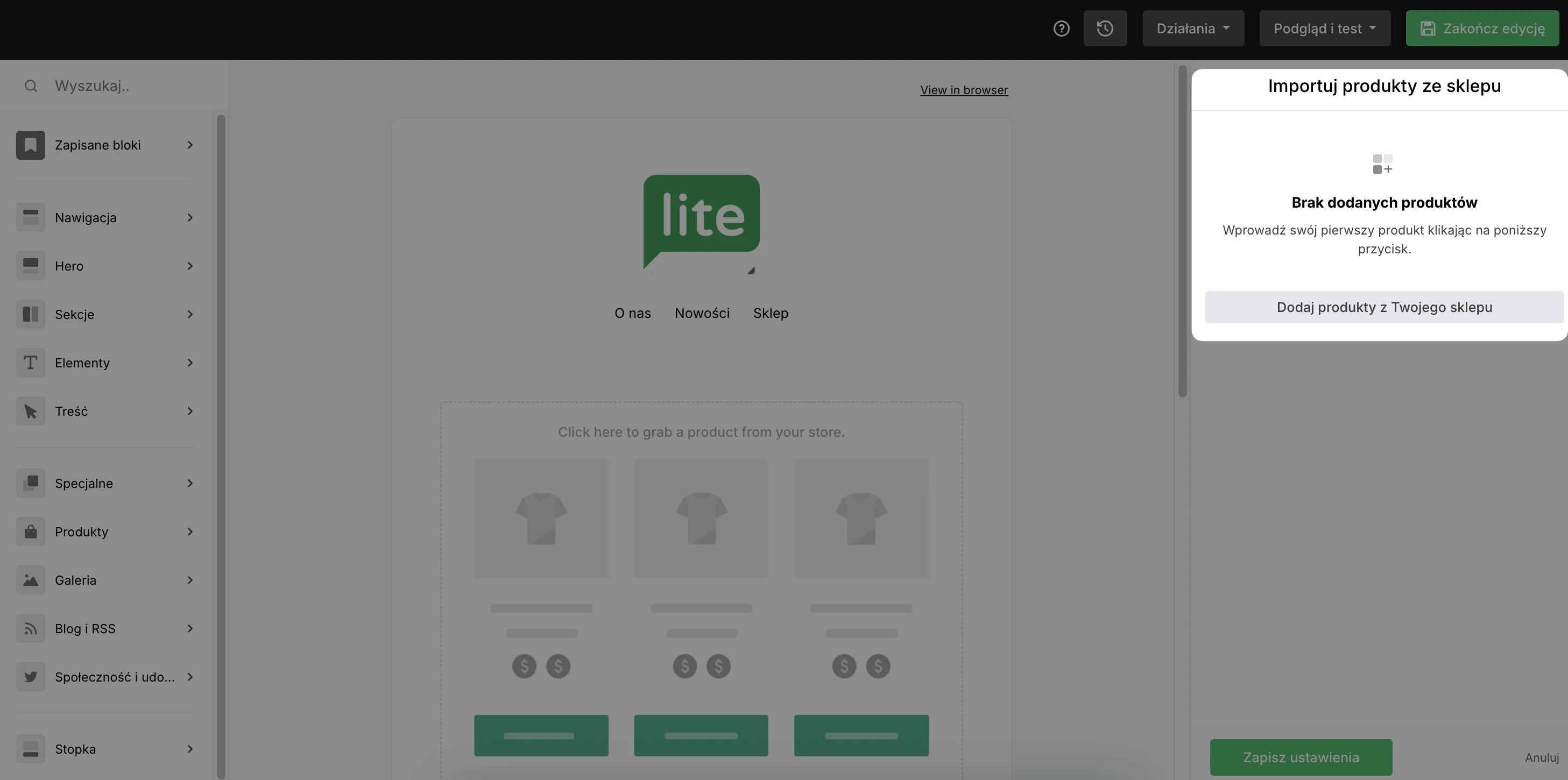
Task: Click the 'Click here to grab a product' text
Action: coord(701,432)
